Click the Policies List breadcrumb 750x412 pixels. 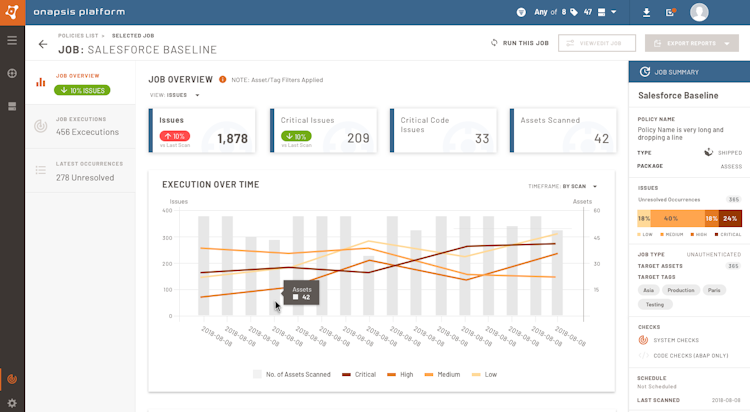[x=78, y=35]
